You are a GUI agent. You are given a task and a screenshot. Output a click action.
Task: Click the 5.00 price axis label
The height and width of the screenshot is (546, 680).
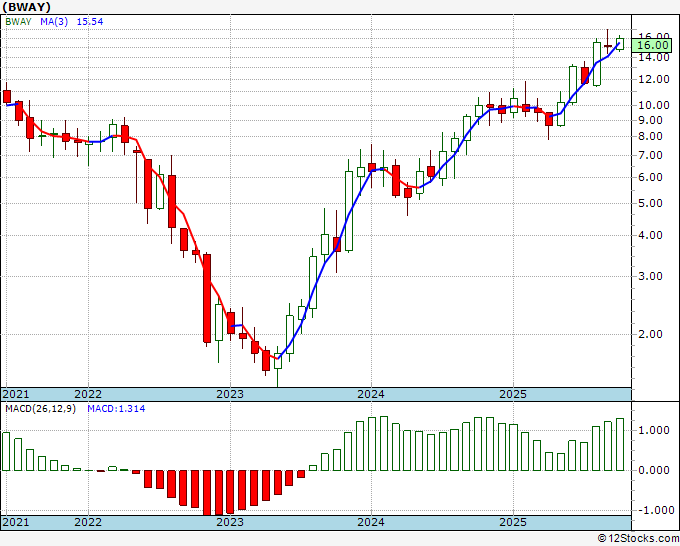[x=653, y=204]
